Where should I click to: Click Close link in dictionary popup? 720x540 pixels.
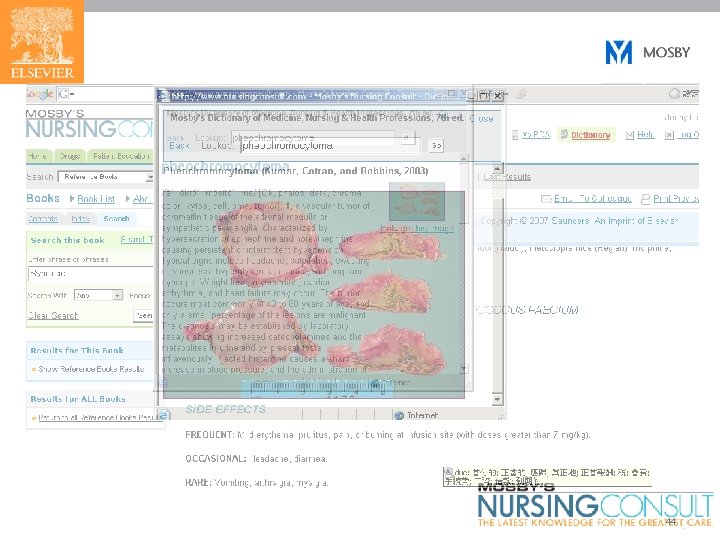tap(482, 118)
